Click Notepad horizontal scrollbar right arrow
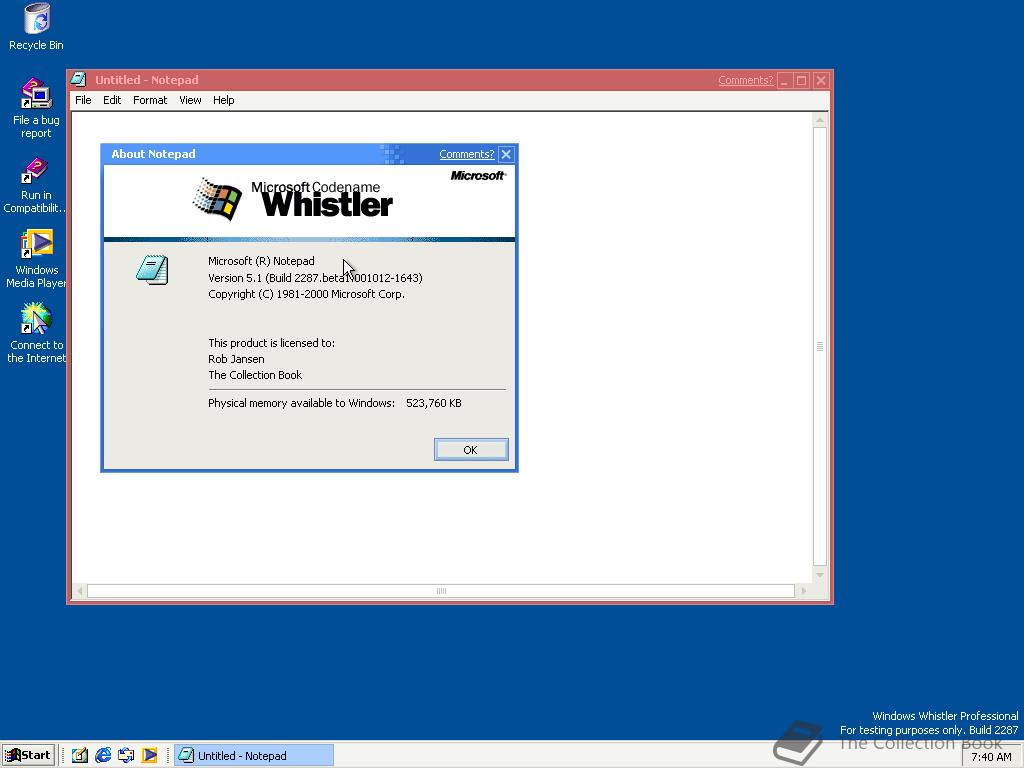This screenshot has width=1024, height=768. point(803,591)
